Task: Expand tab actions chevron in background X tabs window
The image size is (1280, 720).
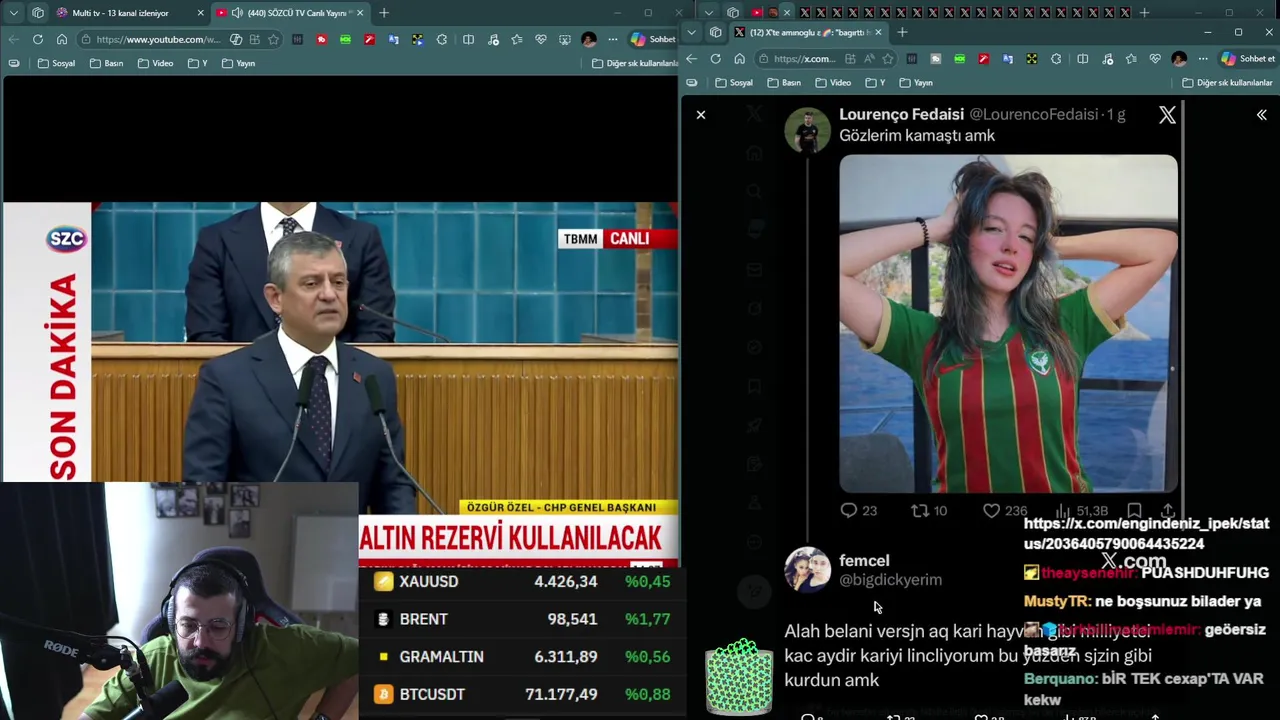Action: 710,13
